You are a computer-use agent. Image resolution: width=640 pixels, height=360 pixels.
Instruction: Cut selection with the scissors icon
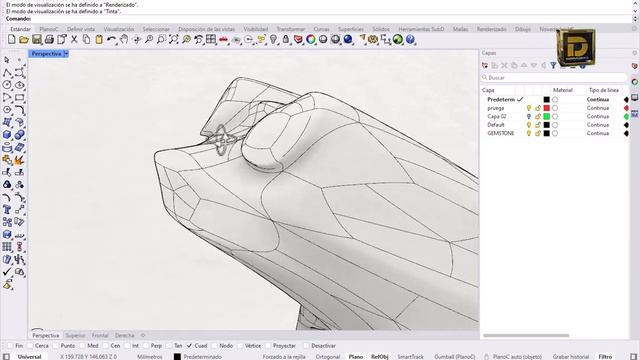(74, 40)
